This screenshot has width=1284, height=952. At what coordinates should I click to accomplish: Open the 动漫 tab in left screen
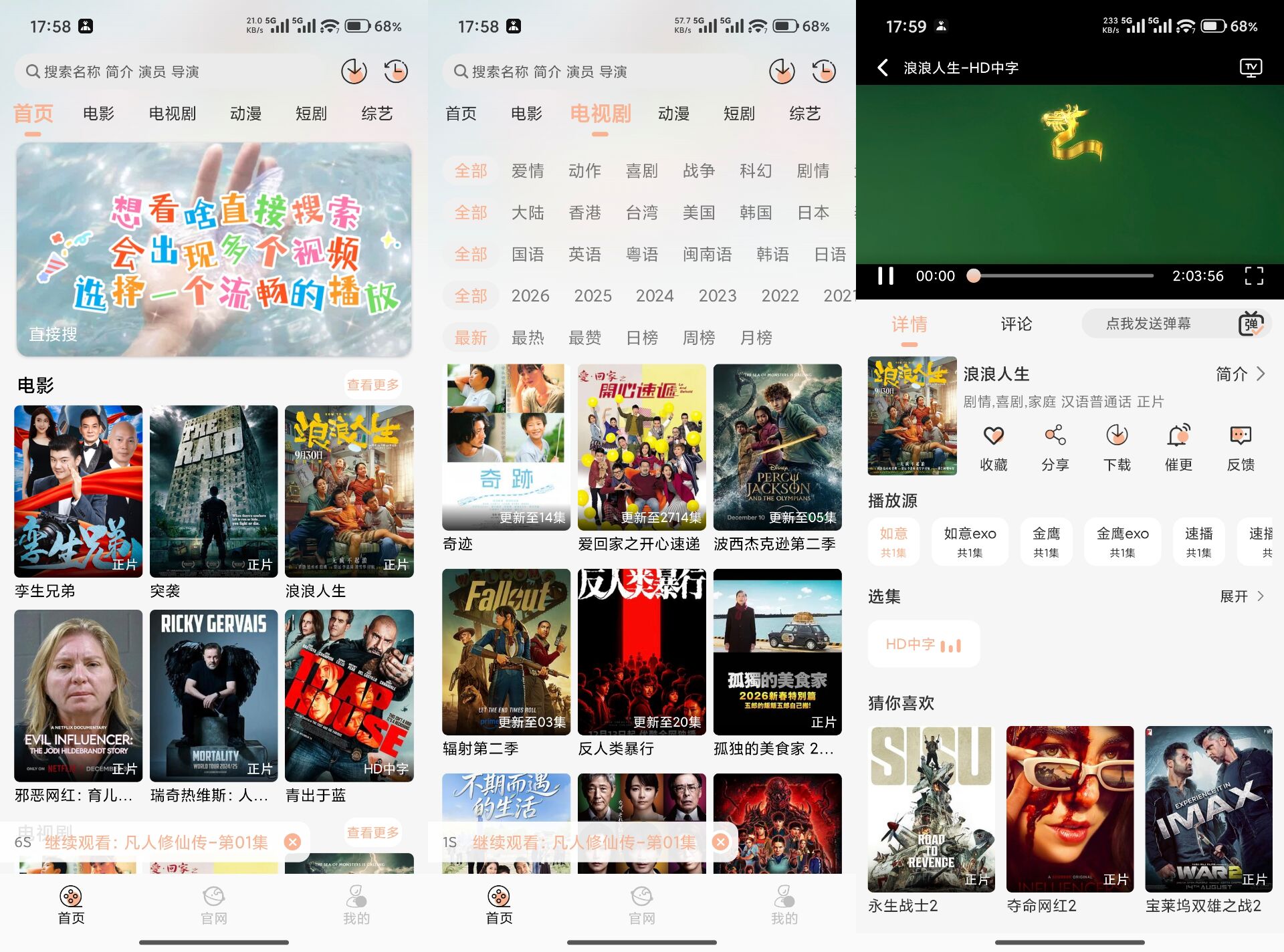click(245, 114)
